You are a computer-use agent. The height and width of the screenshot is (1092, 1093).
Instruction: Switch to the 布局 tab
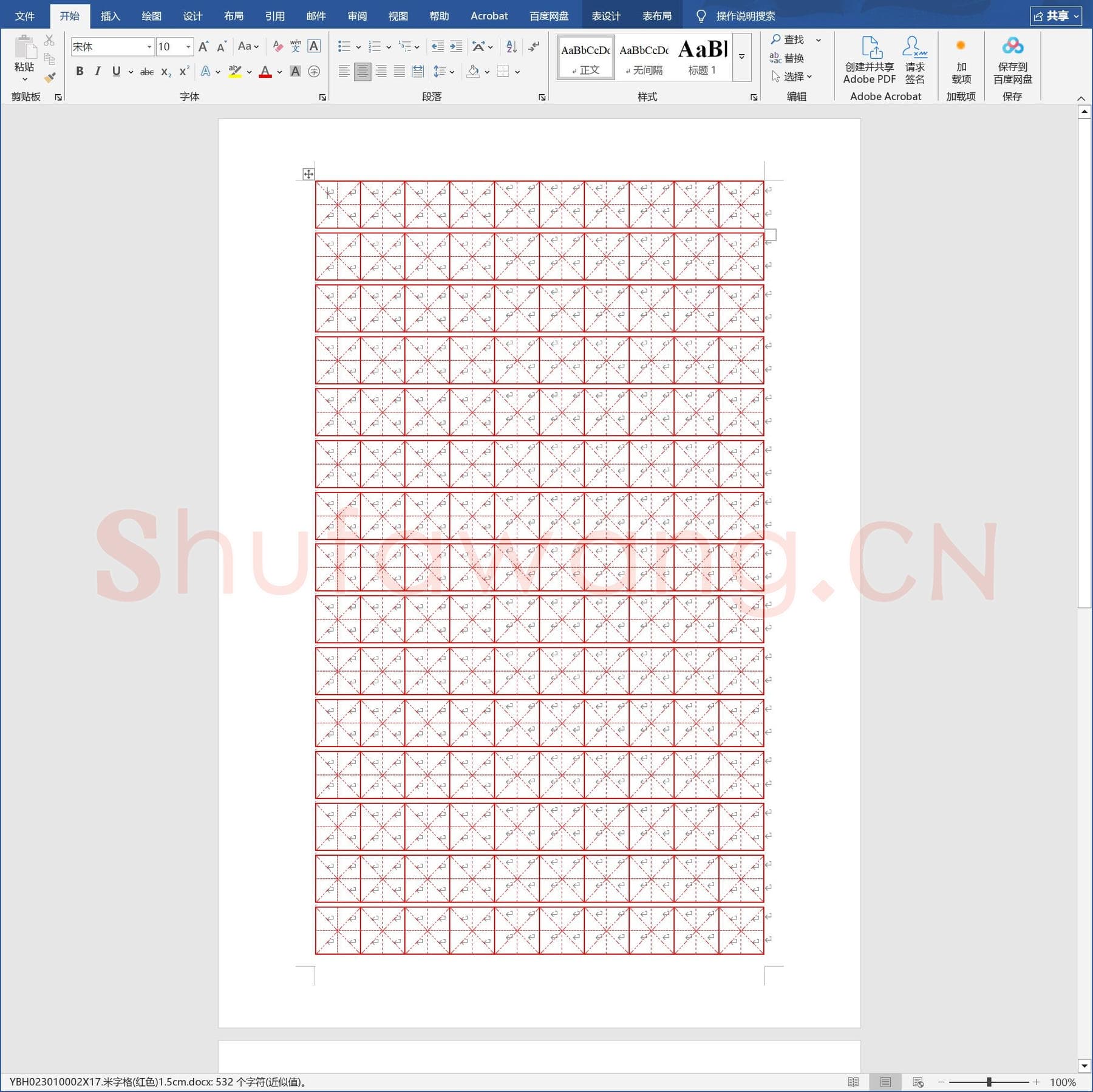click(234, 16)
